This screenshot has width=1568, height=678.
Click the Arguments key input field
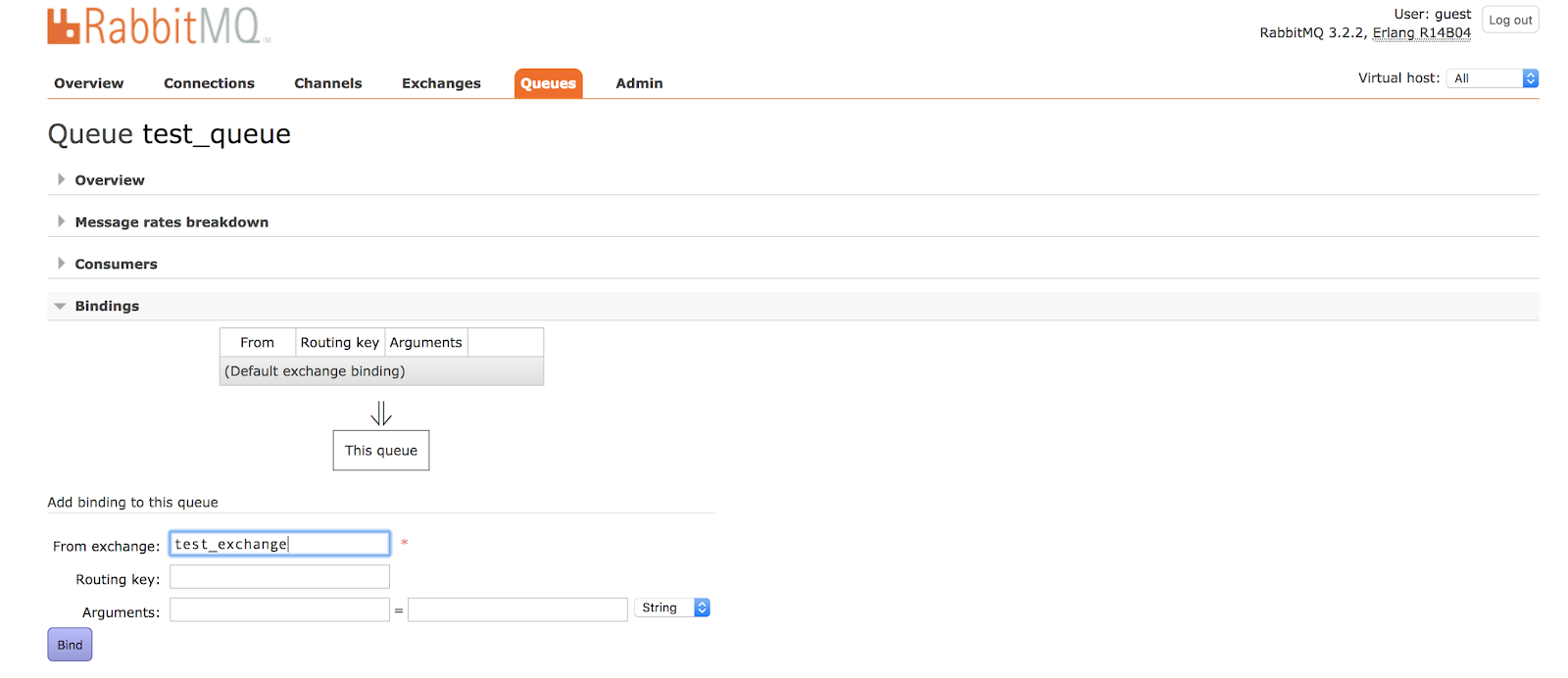(x=279, y=609)
